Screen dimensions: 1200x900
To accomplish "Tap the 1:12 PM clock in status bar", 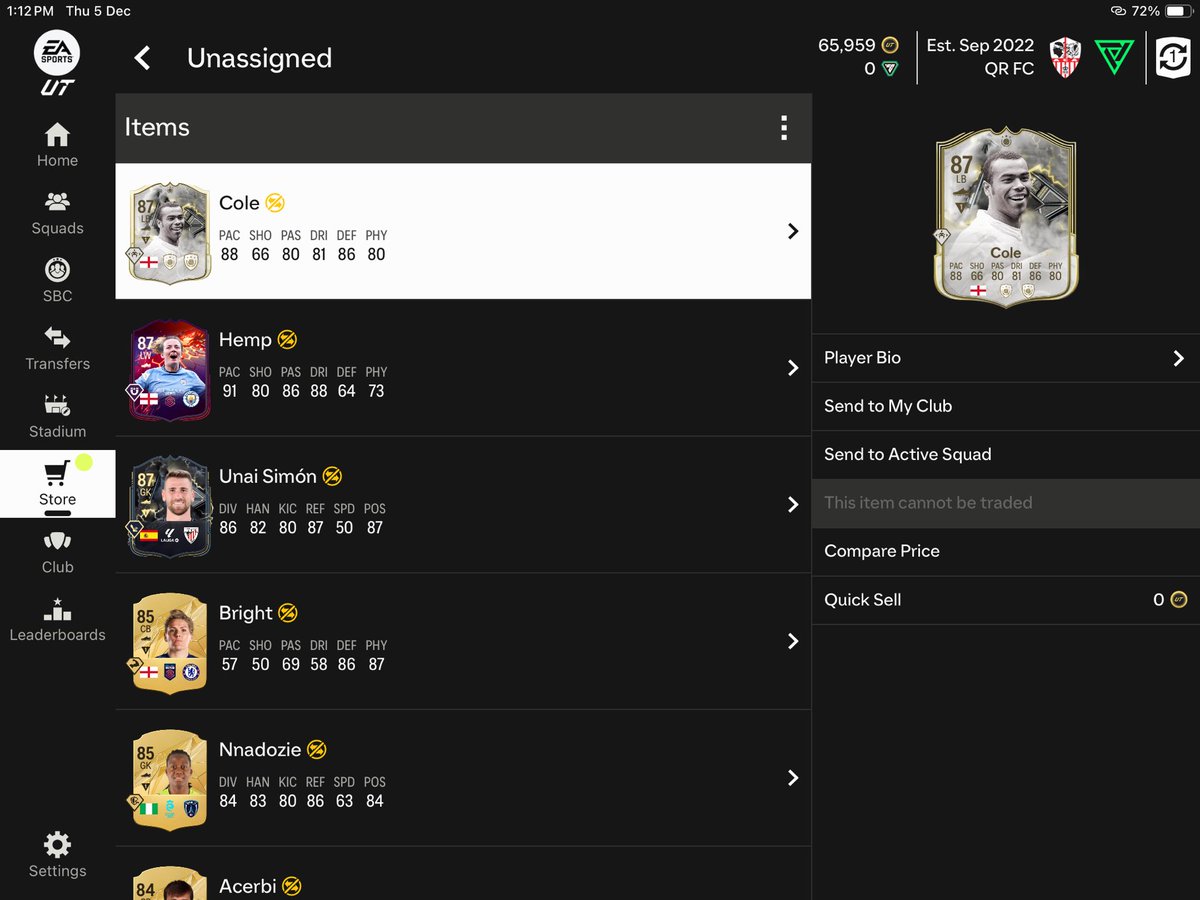I will 29,11.
